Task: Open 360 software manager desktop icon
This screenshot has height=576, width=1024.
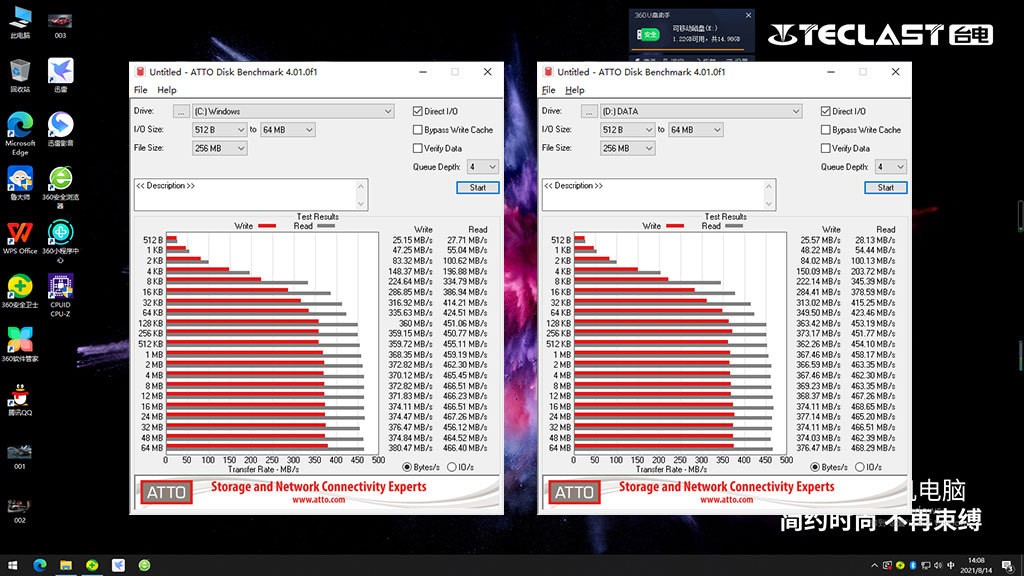Action: point(20,345)
